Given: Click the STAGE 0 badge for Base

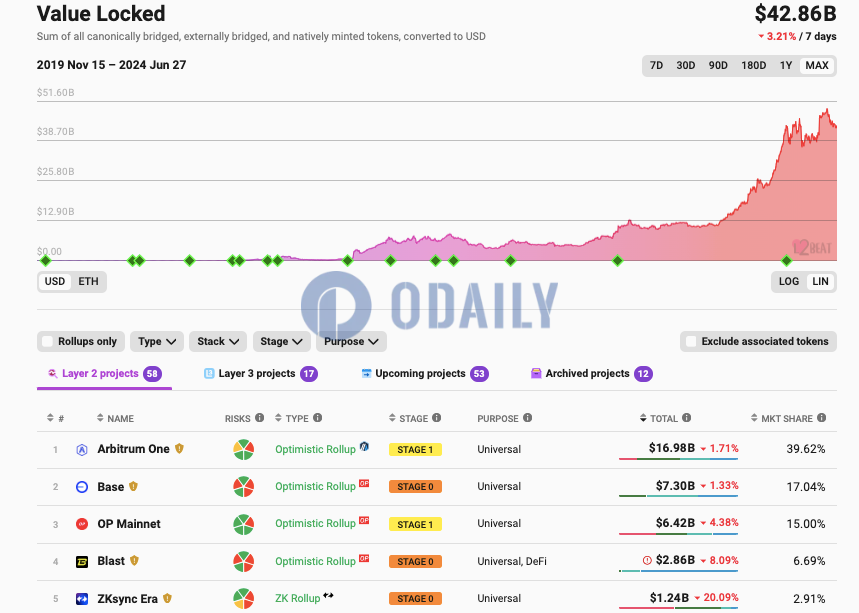Looking at the screenshot, I should click(415, 487).
